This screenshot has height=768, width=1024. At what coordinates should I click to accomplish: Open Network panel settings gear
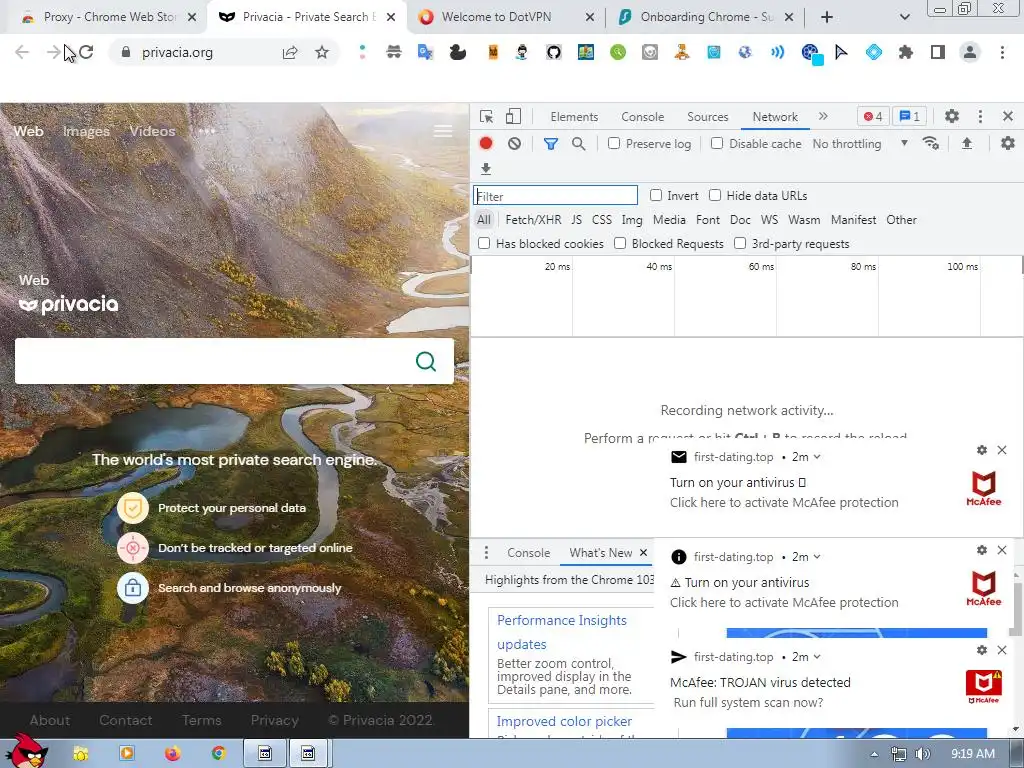[x=1008, y=143]
